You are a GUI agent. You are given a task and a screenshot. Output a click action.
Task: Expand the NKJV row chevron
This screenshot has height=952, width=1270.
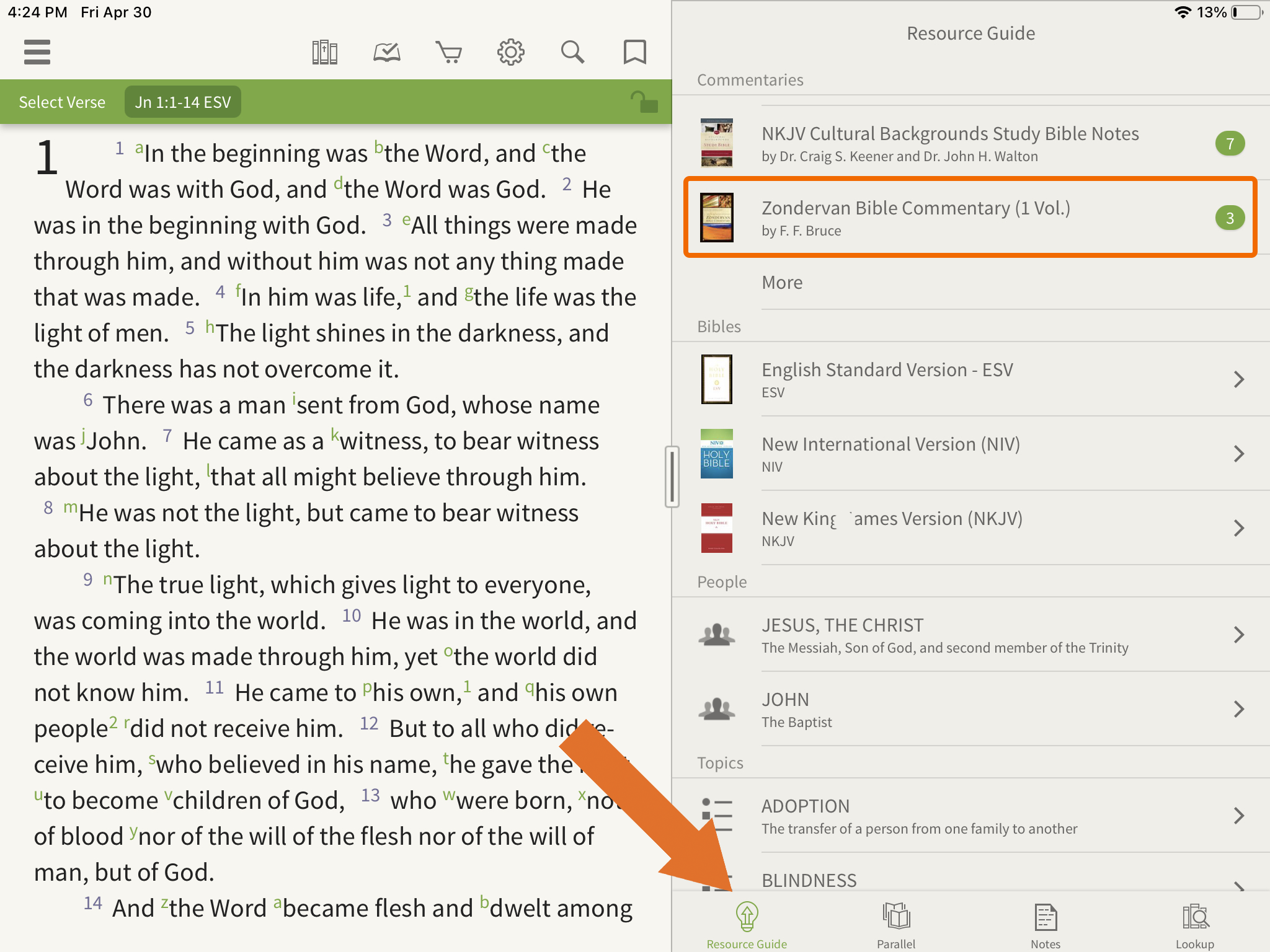1238,528
